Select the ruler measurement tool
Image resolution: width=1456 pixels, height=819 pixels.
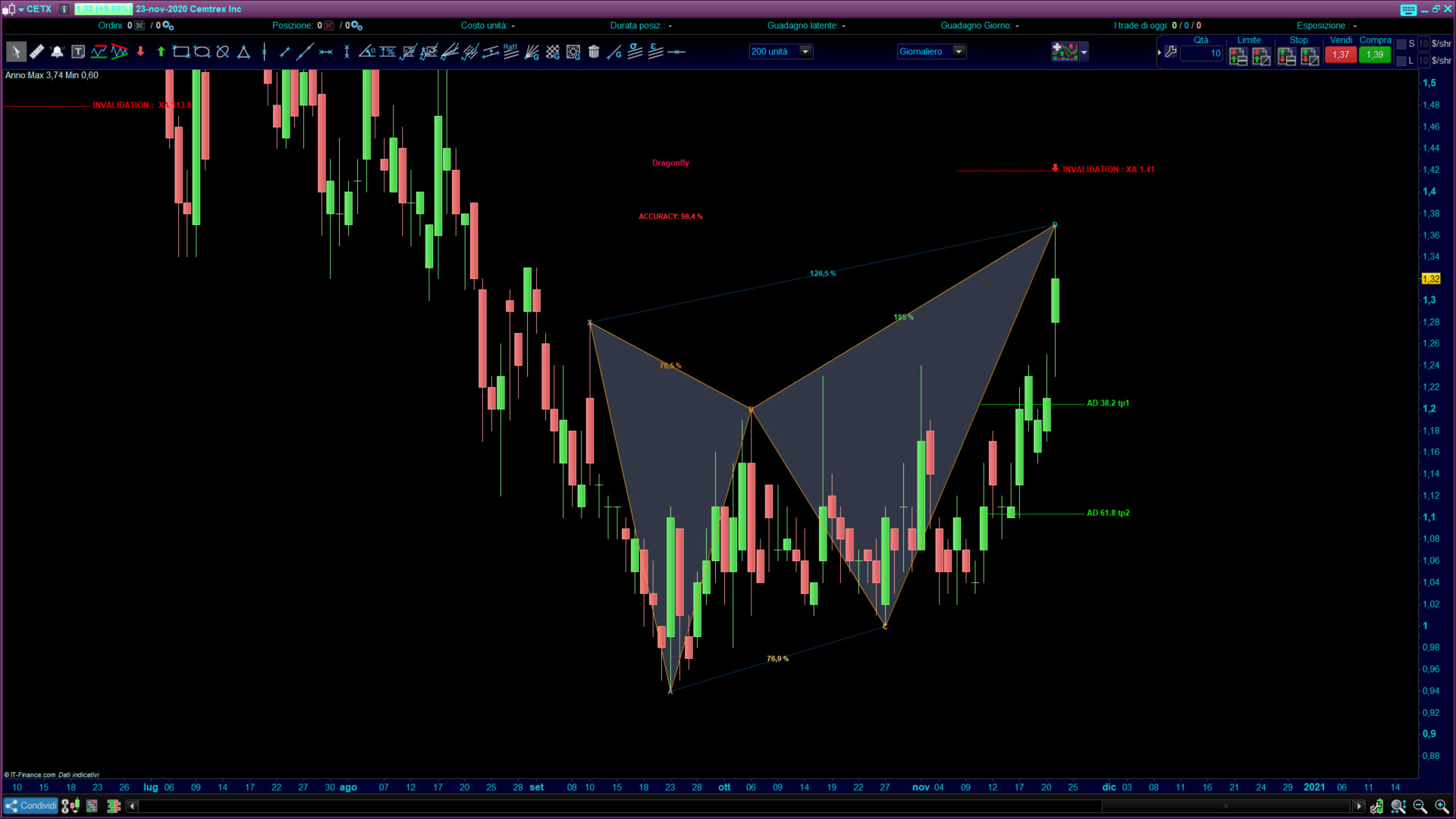coord(36,52)
